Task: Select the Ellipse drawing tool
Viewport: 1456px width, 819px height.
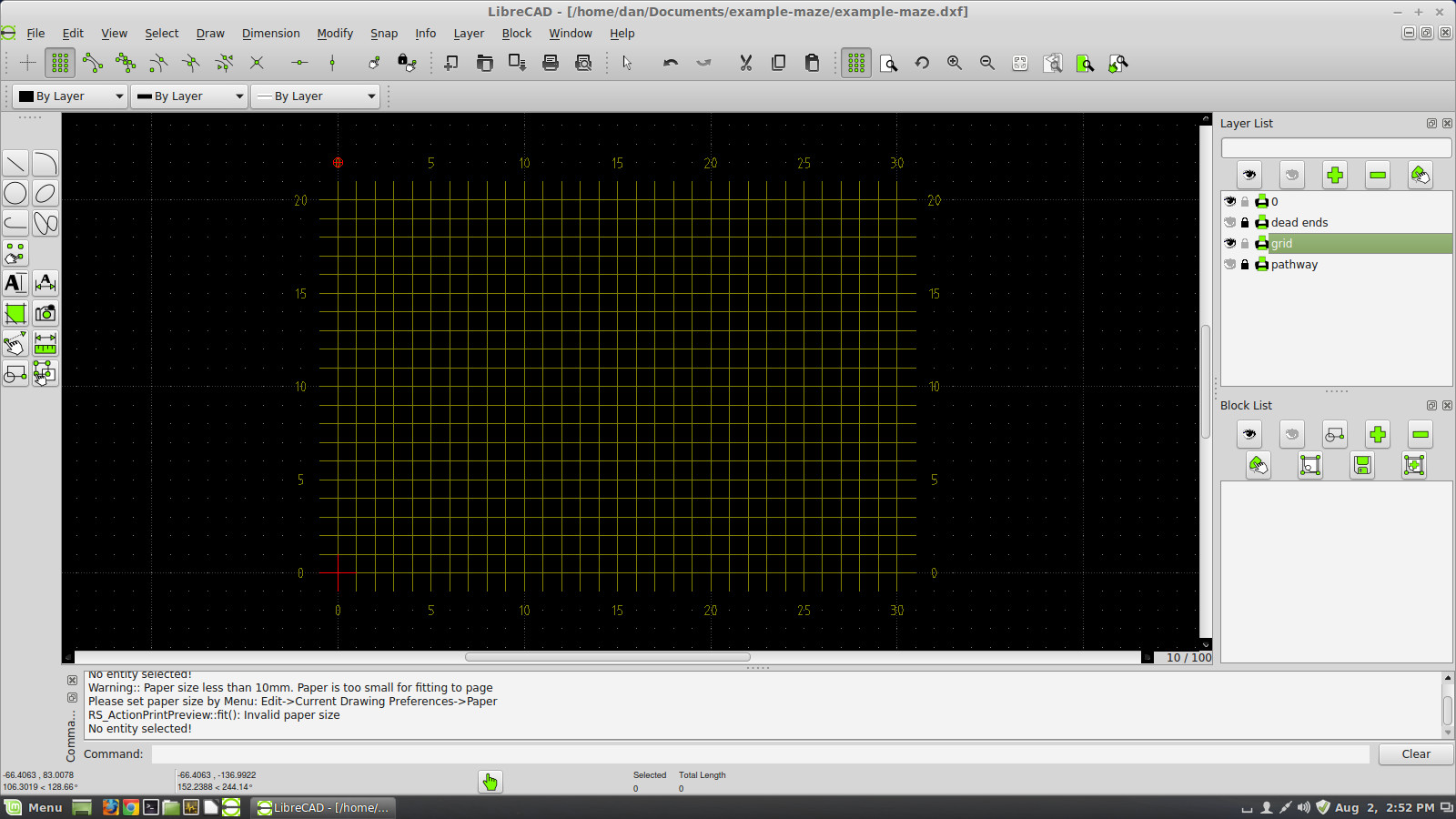Action: [45, 194]
